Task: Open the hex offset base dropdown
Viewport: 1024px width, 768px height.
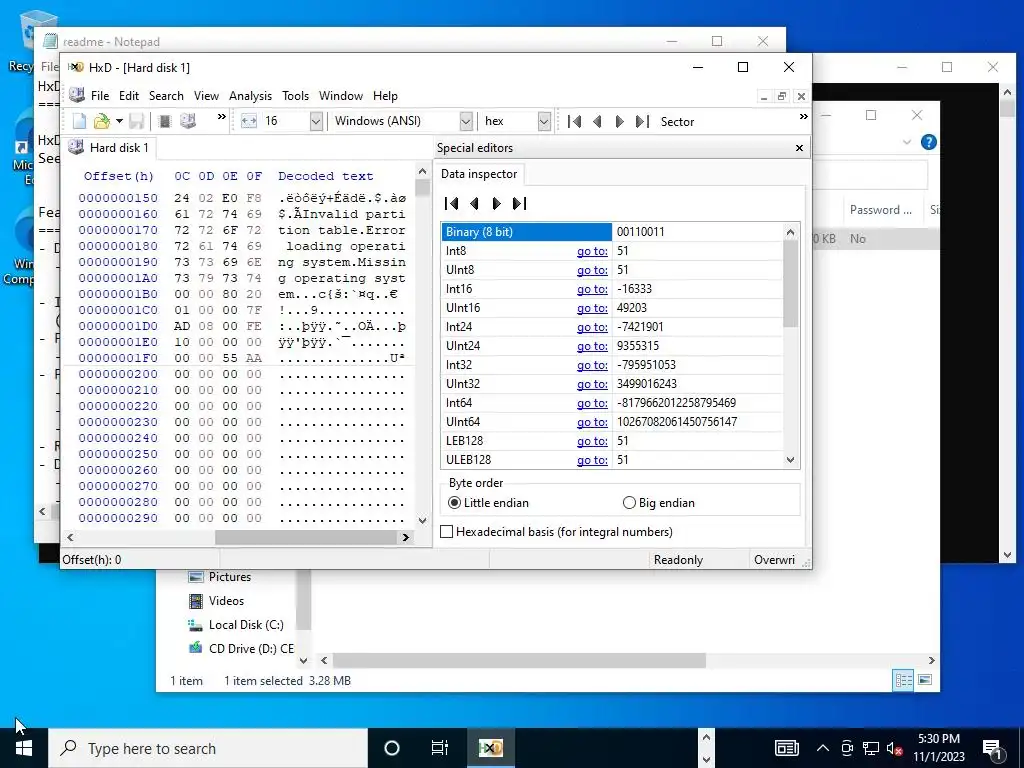Action: point(544,121)
